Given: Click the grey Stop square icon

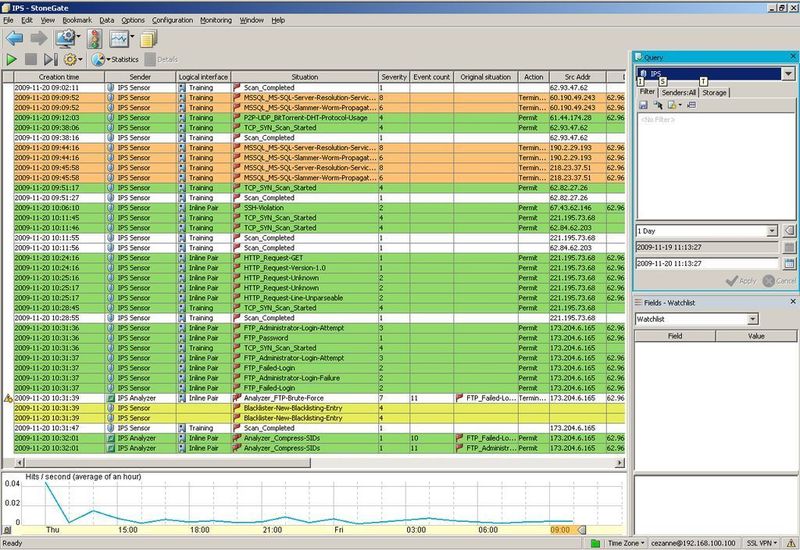Looking at the screenshot, I should point(31,59).
